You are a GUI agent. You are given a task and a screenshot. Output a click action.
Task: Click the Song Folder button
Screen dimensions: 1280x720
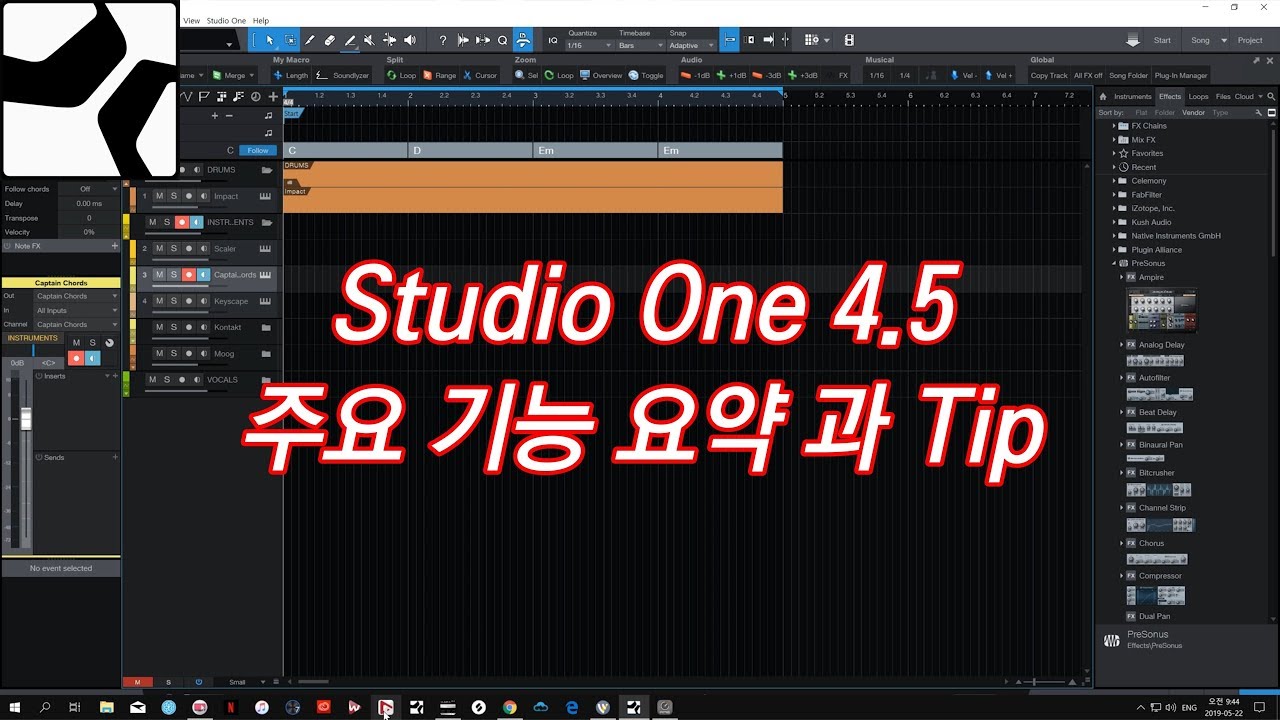[x=1129, y=75]
